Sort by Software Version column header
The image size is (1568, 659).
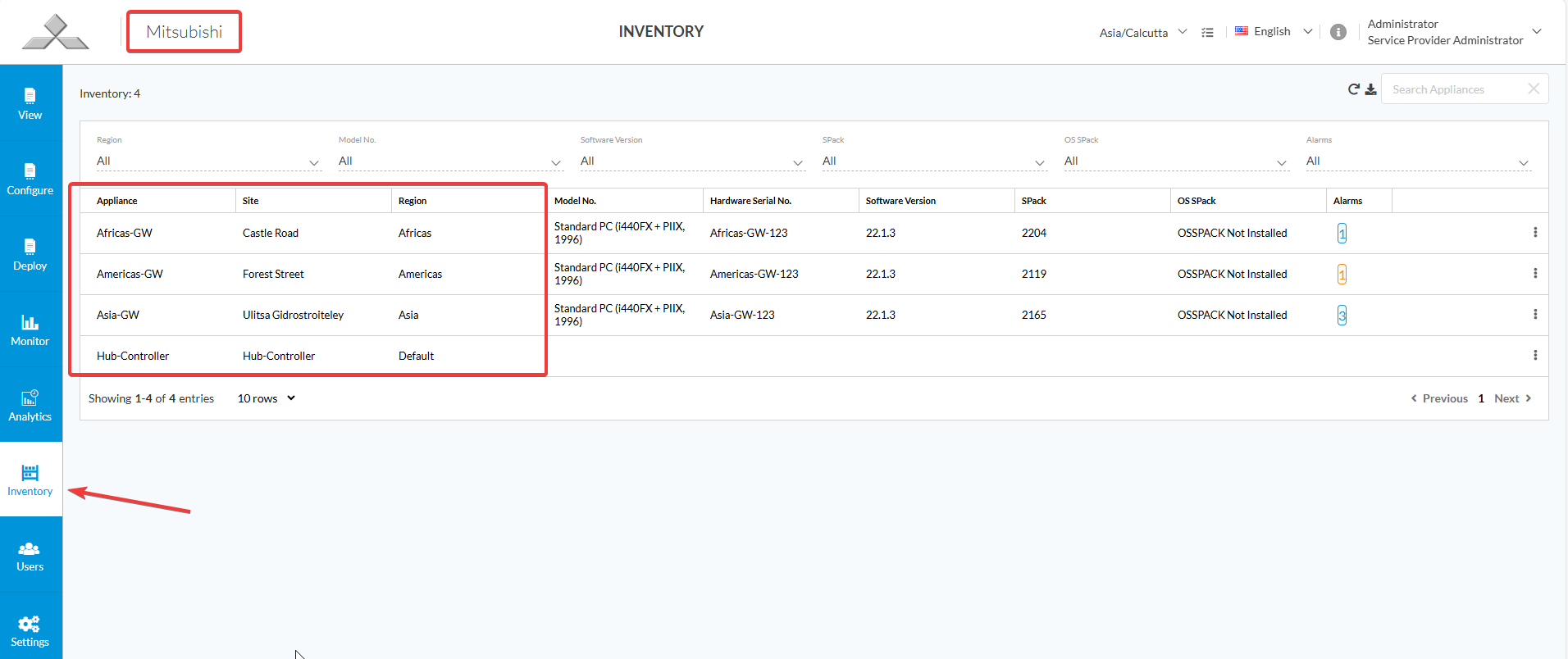tap(900, 201)
